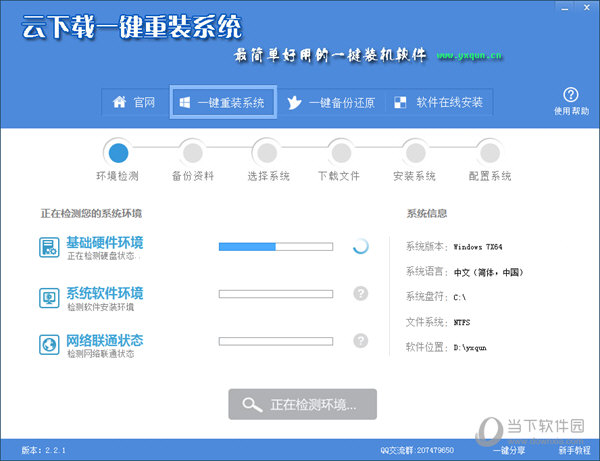Select the 一键重装系统 tab
This screenshot has width=600, height=461.
click(223, 102)
